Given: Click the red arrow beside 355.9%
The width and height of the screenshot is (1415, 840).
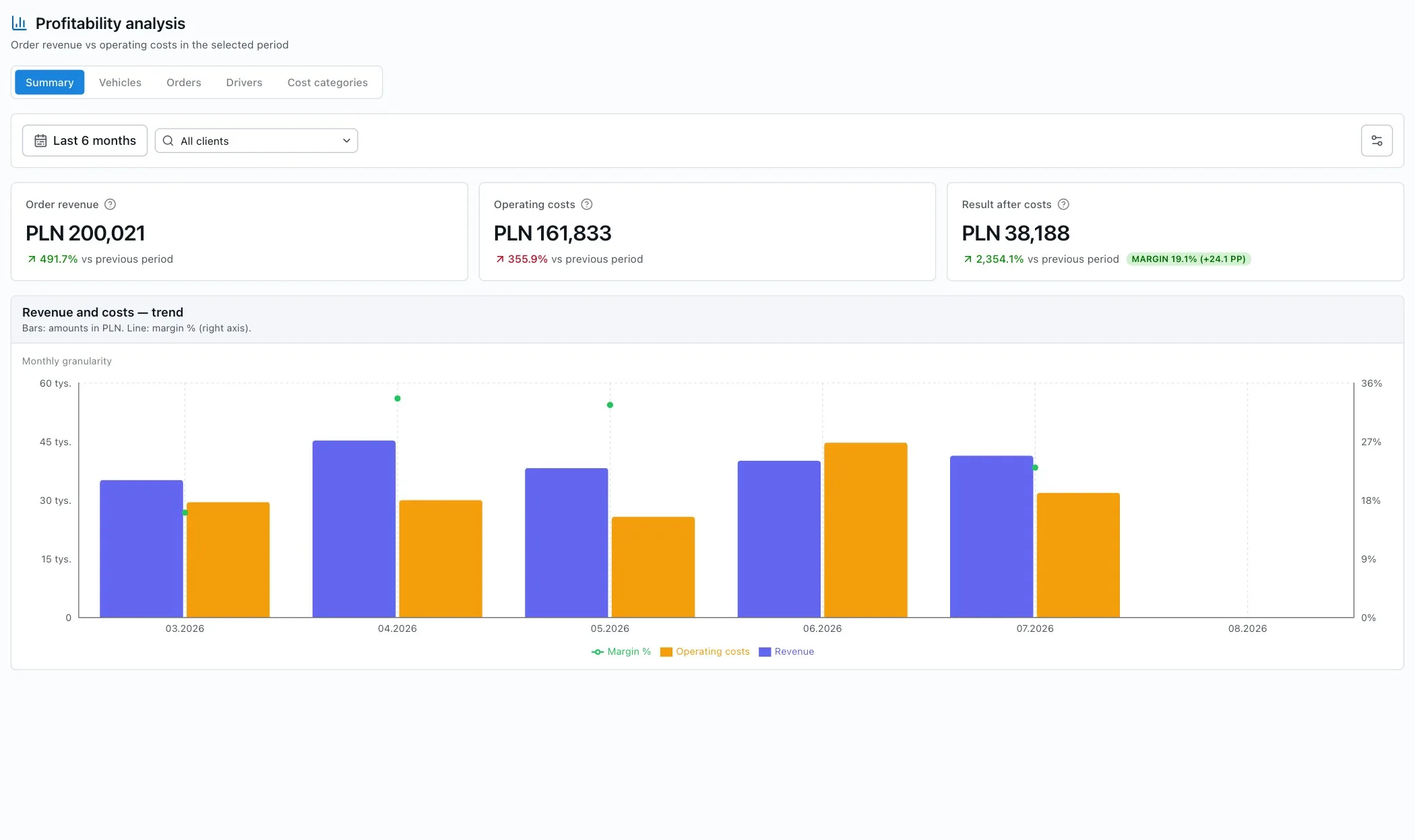Looking at the screenshot, I should [x=499, y=259].
